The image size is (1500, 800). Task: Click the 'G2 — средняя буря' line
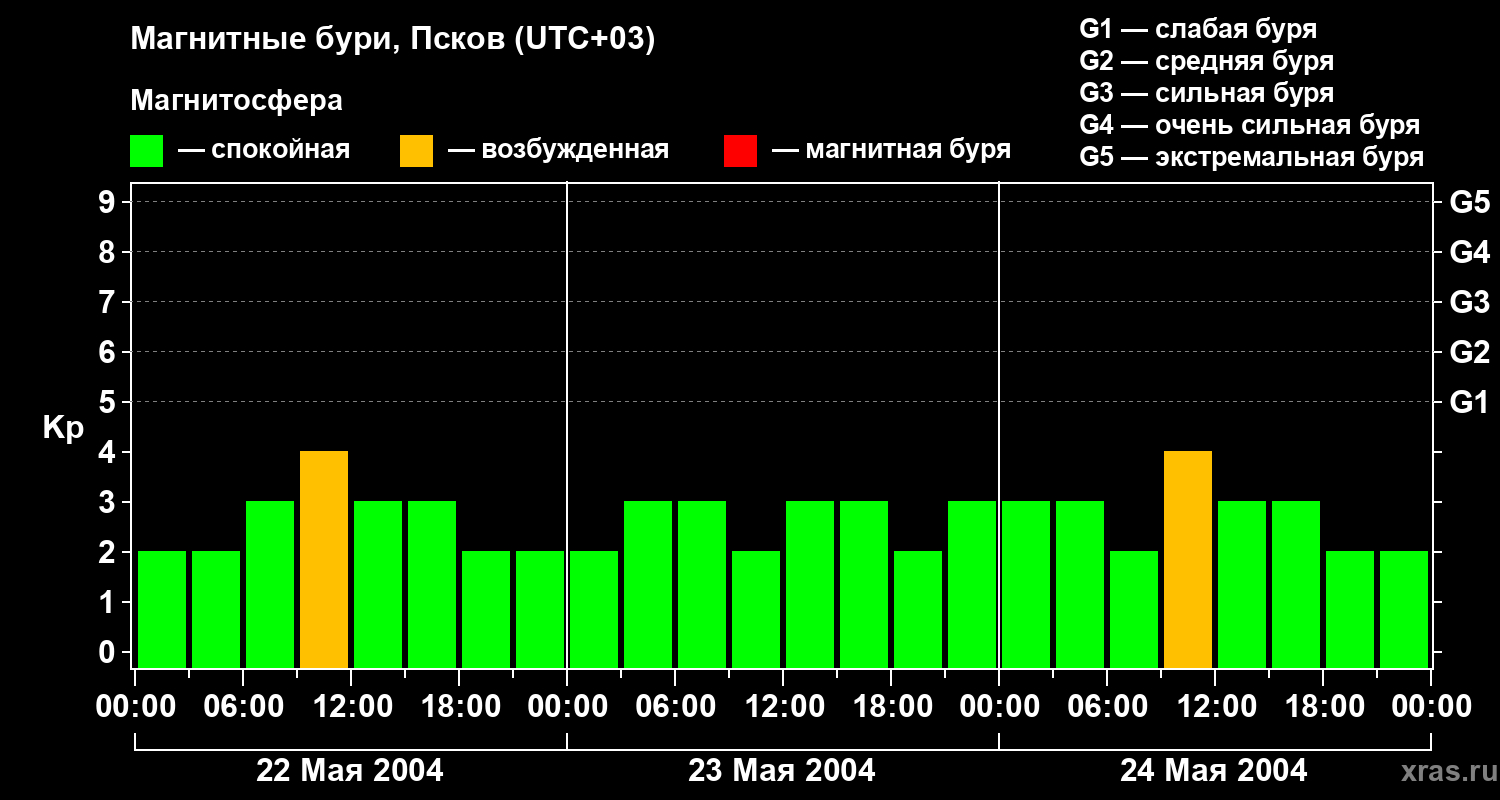[1206, 61]
